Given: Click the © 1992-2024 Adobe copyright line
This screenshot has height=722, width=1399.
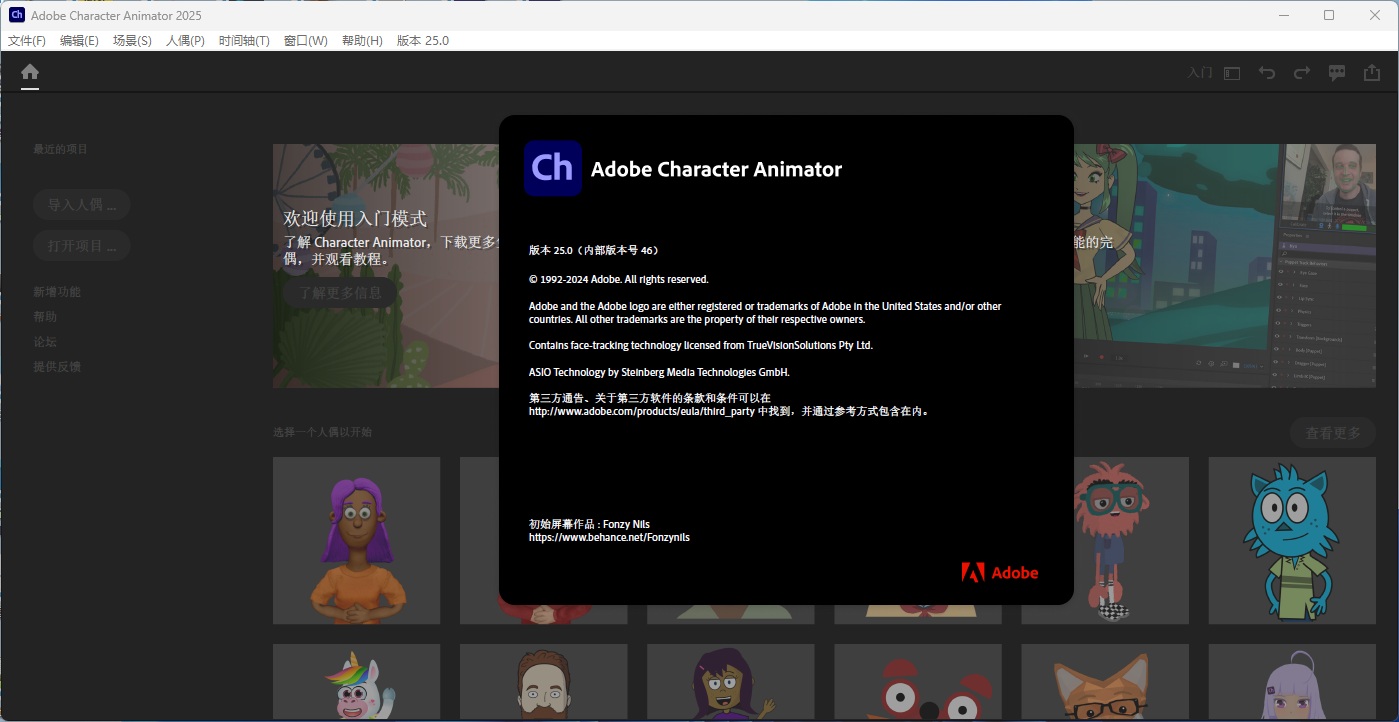Looking at the screenshot, I should coord(618,279).
